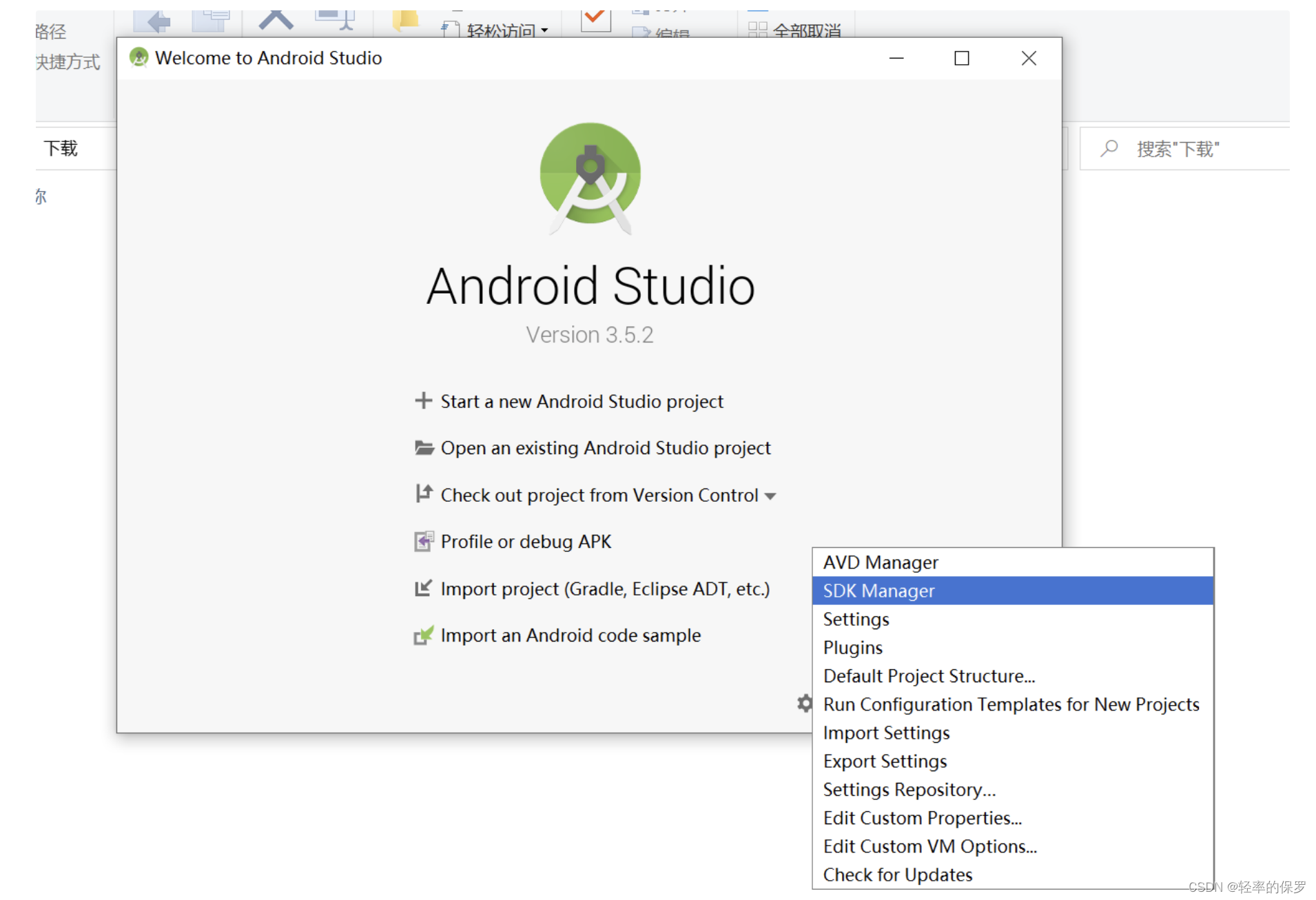Click 全部取消 in the Explorer ribbon
The image size is (1316, 900).
[x=796, y=30]
